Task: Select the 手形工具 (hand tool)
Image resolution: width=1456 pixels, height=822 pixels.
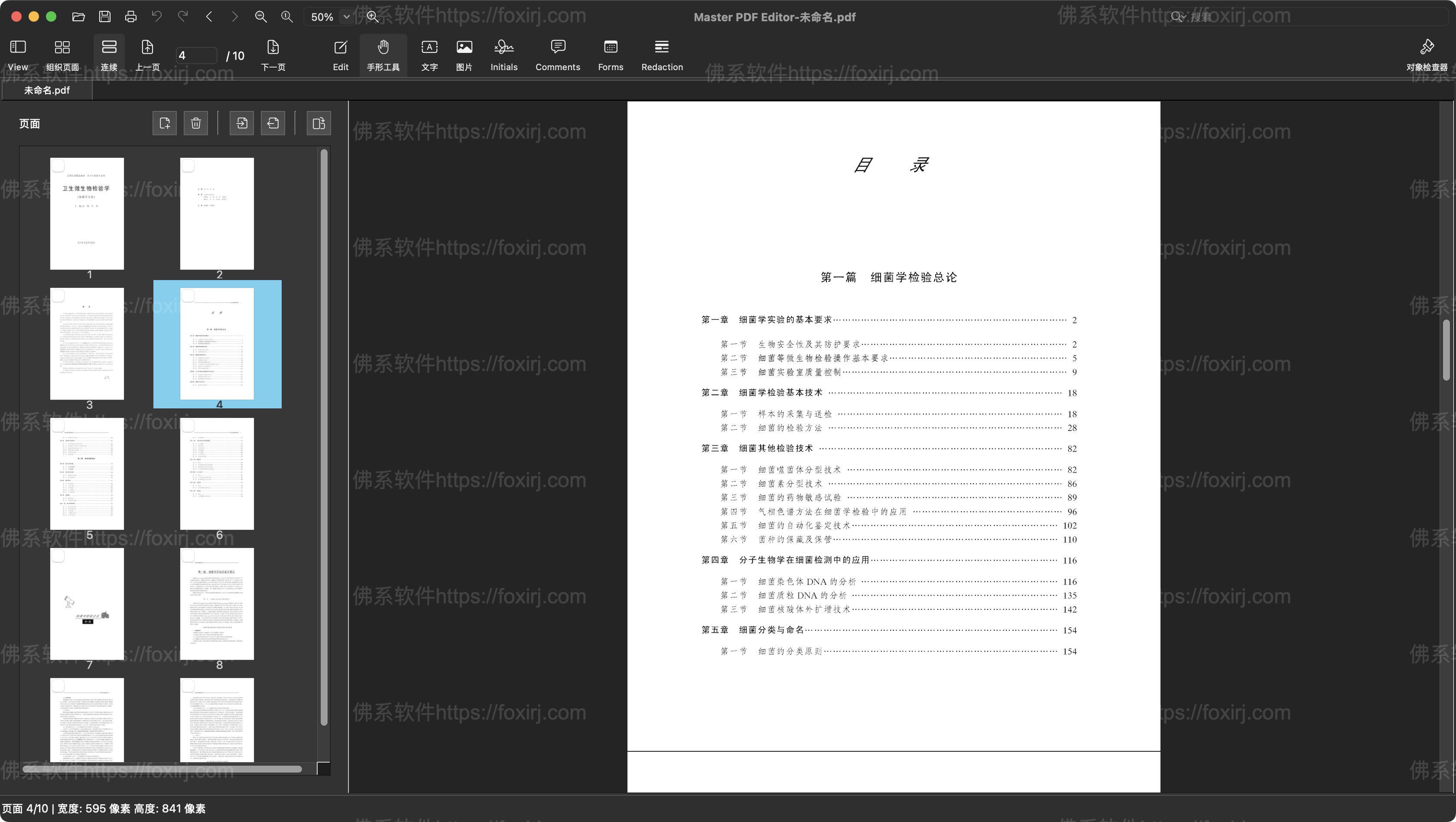Action: pyautogui.click(x=383, y=54)
